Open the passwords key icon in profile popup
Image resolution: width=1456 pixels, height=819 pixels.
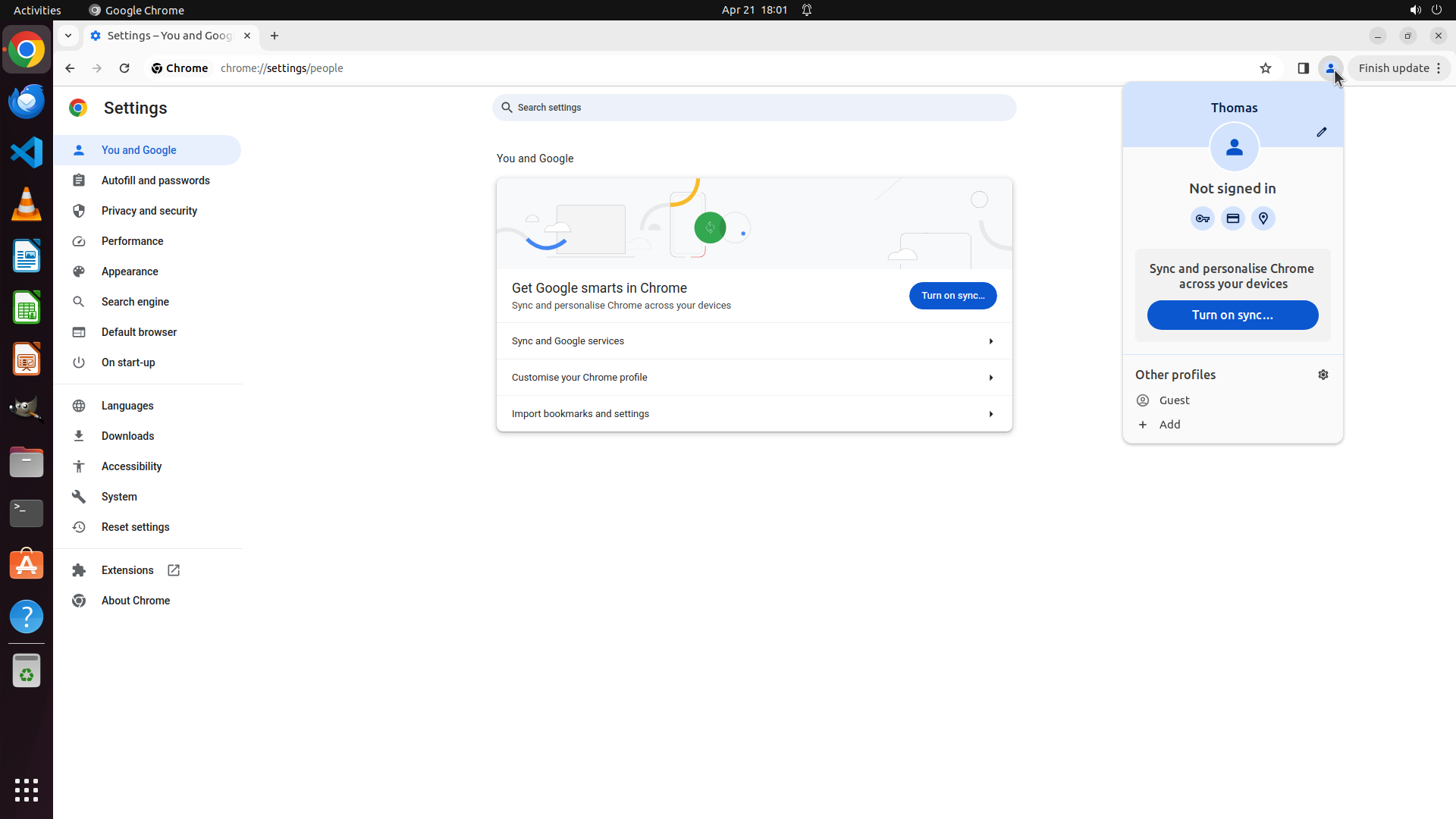1202,219
